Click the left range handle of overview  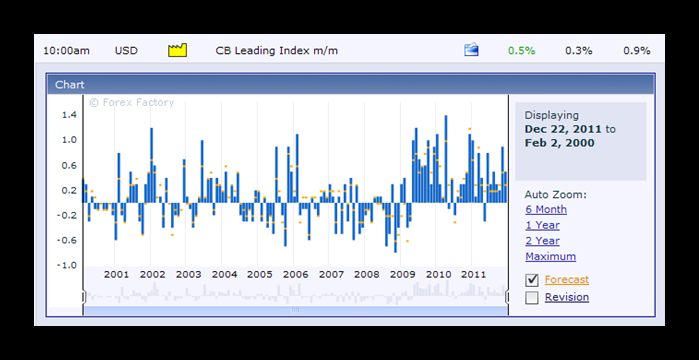click(x=83, y=297)
